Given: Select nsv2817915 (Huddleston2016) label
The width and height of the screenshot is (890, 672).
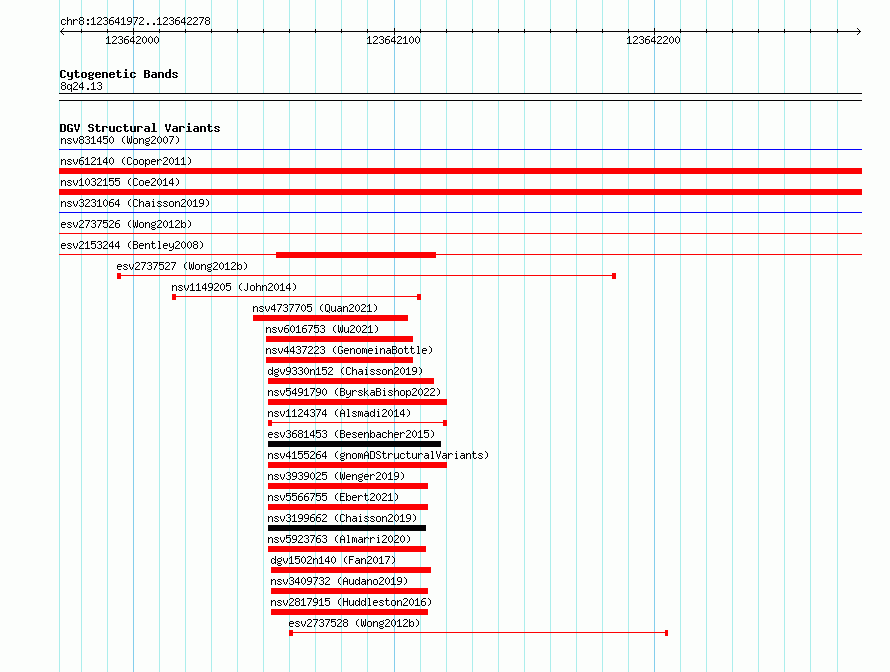Looking at the screenshot, I should click(x=351, y=602).
